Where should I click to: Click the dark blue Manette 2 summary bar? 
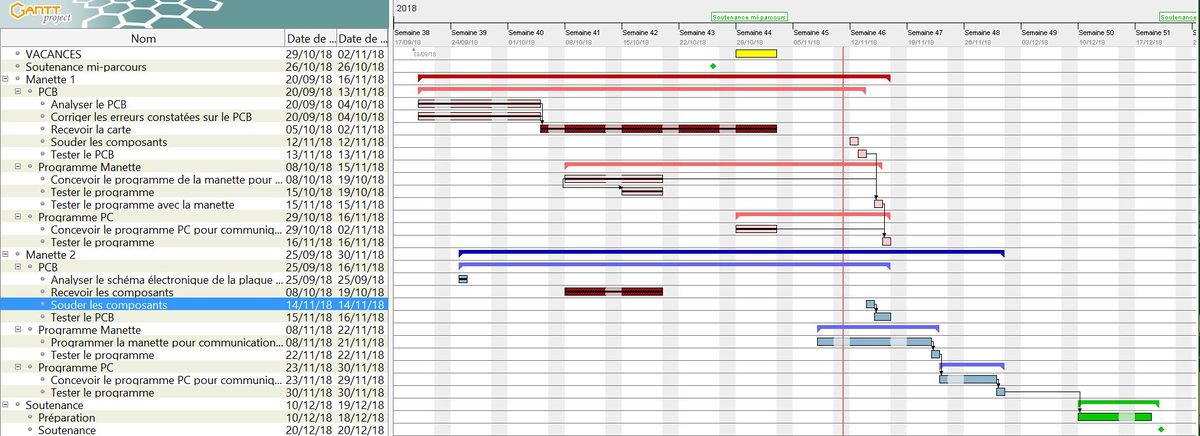point(731,253)
